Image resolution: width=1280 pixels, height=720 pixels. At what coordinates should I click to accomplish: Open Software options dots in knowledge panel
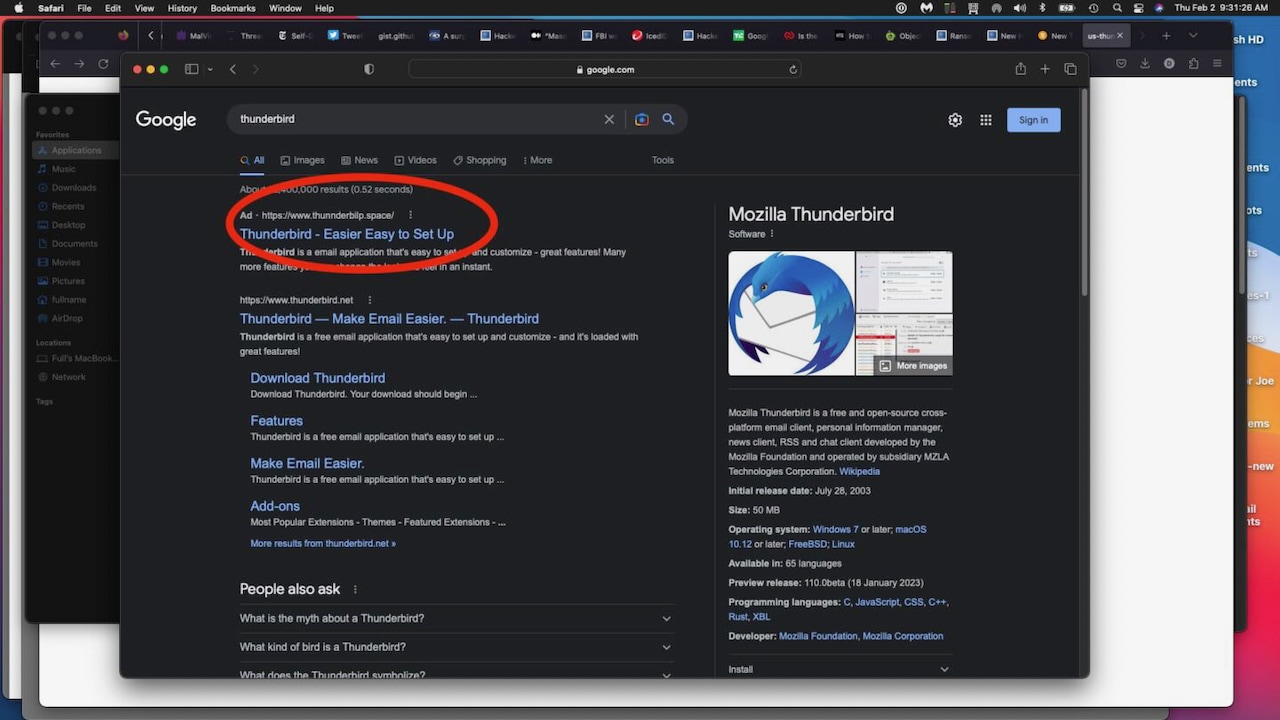click(x=772, y=234)
